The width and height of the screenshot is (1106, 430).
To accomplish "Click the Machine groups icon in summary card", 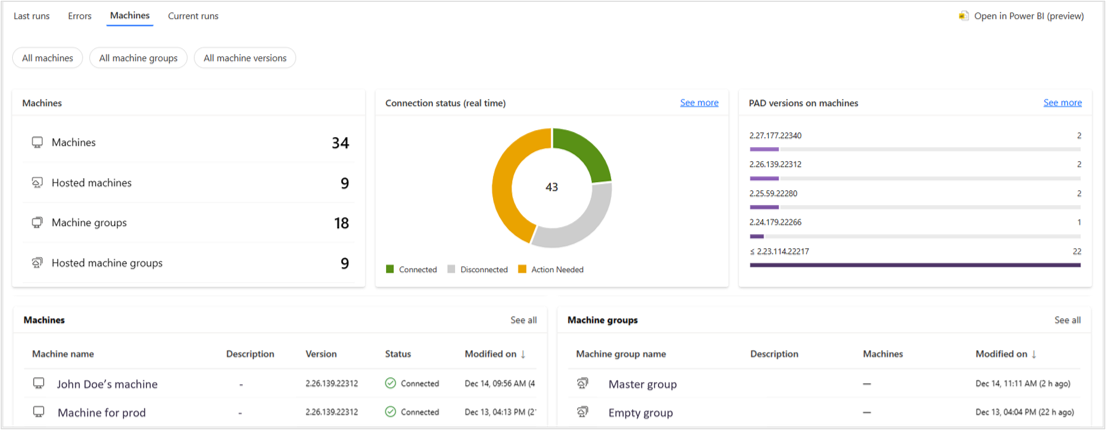I will [x=37, y=223].
